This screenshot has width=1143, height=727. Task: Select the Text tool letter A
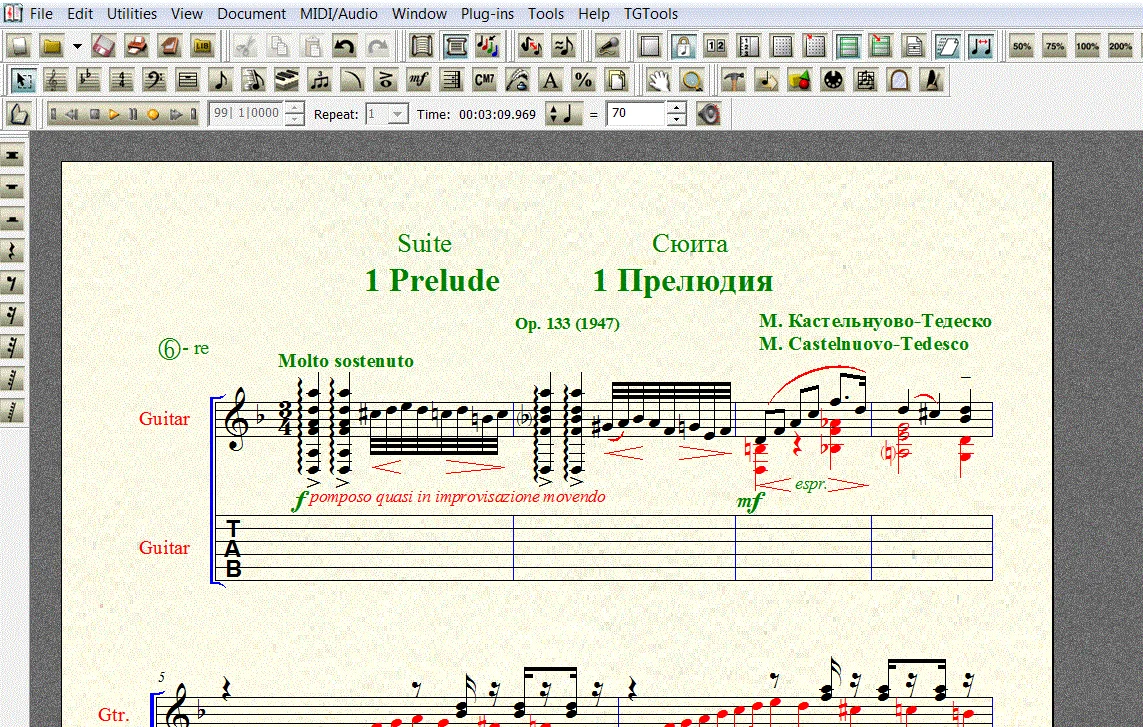[550, 79]
